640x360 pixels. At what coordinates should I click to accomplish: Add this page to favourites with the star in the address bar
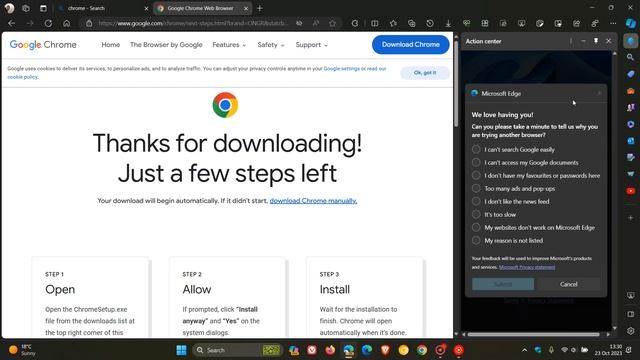(x=333, y=23)
